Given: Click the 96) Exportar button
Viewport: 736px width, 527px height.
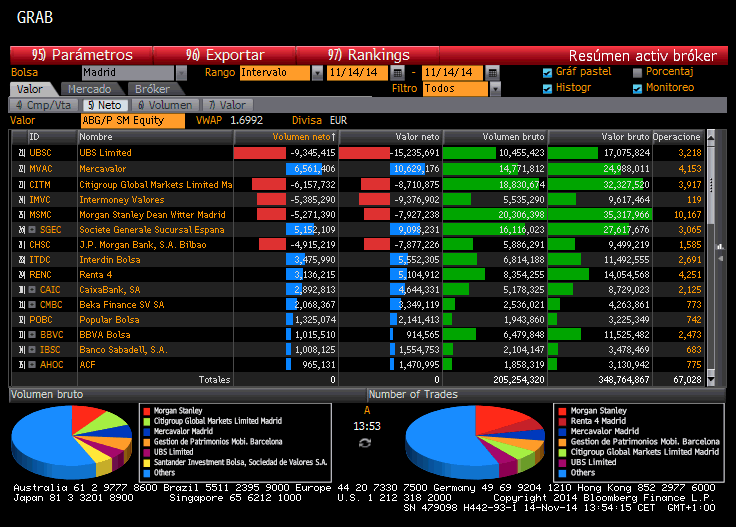Looking at the screenshot, I should click(225, 55).
